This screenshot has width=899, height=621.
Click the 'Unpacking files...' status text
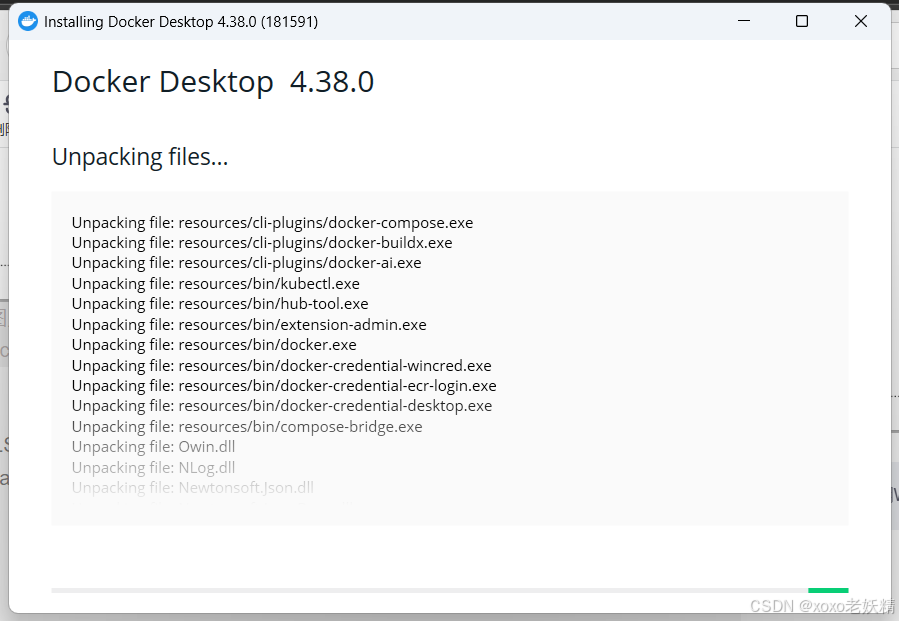[x=140, y=157]
